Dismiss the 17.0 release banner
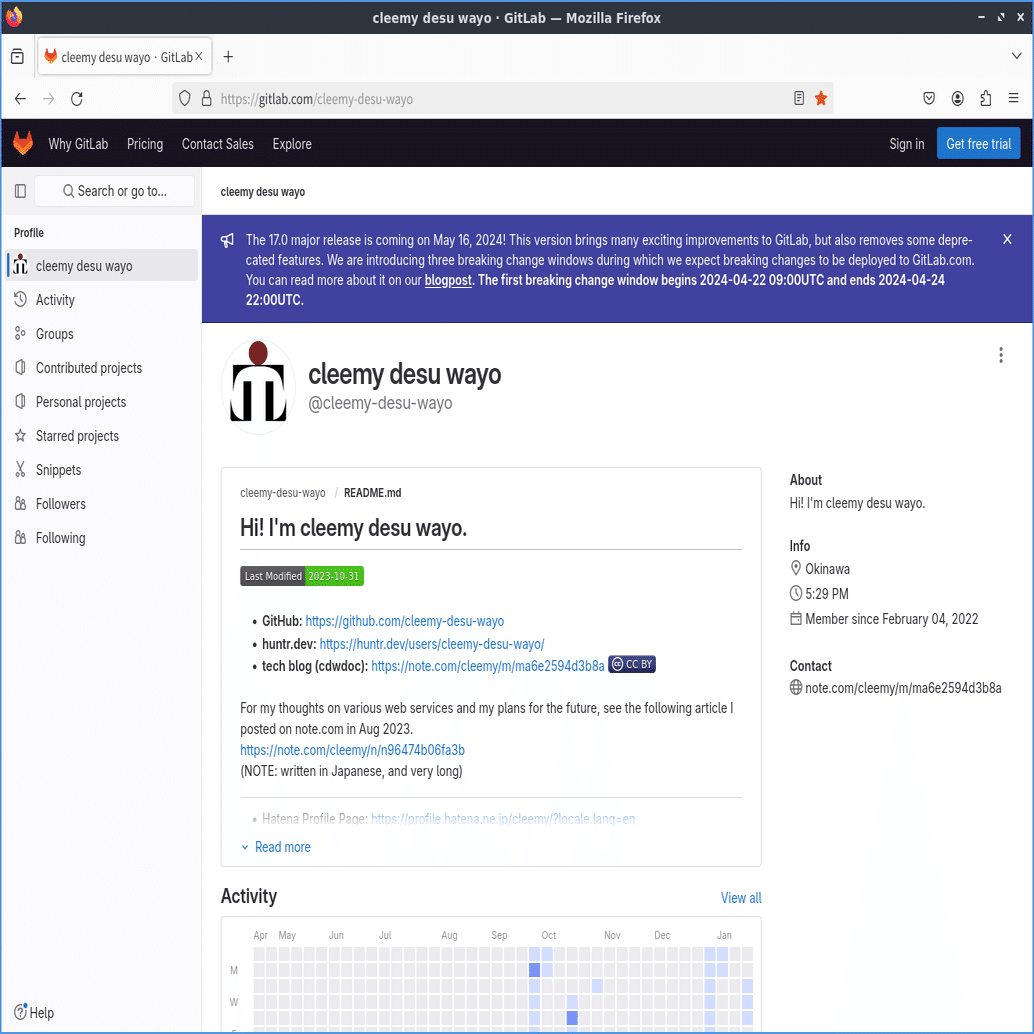 [1007, 239]
